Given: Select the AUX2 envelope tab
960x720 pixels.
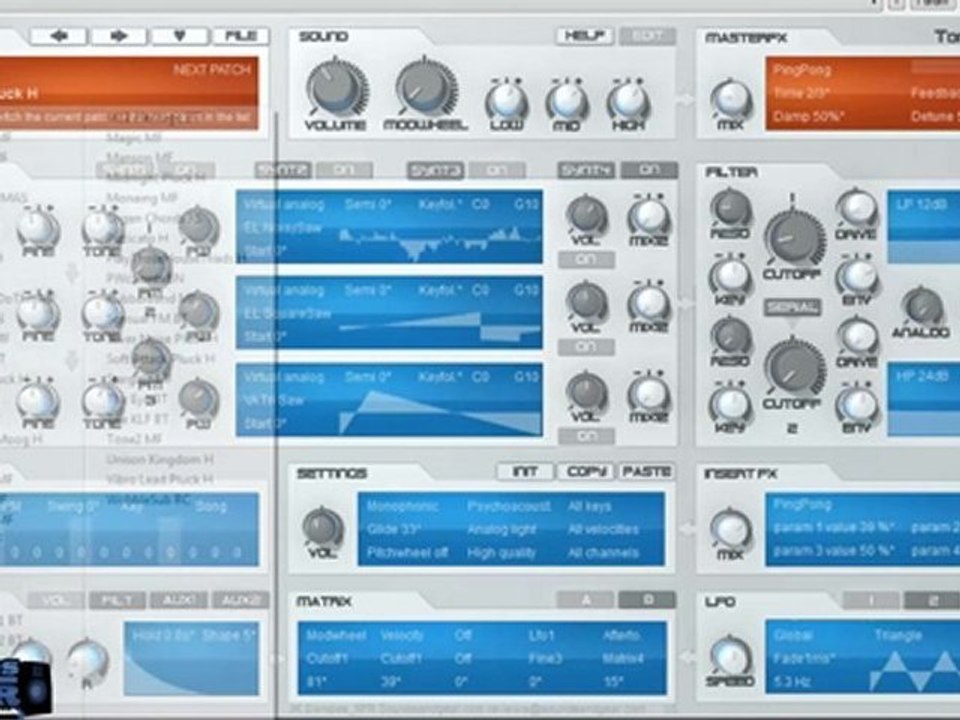Looking at the screenshot, I should point(240,600).
